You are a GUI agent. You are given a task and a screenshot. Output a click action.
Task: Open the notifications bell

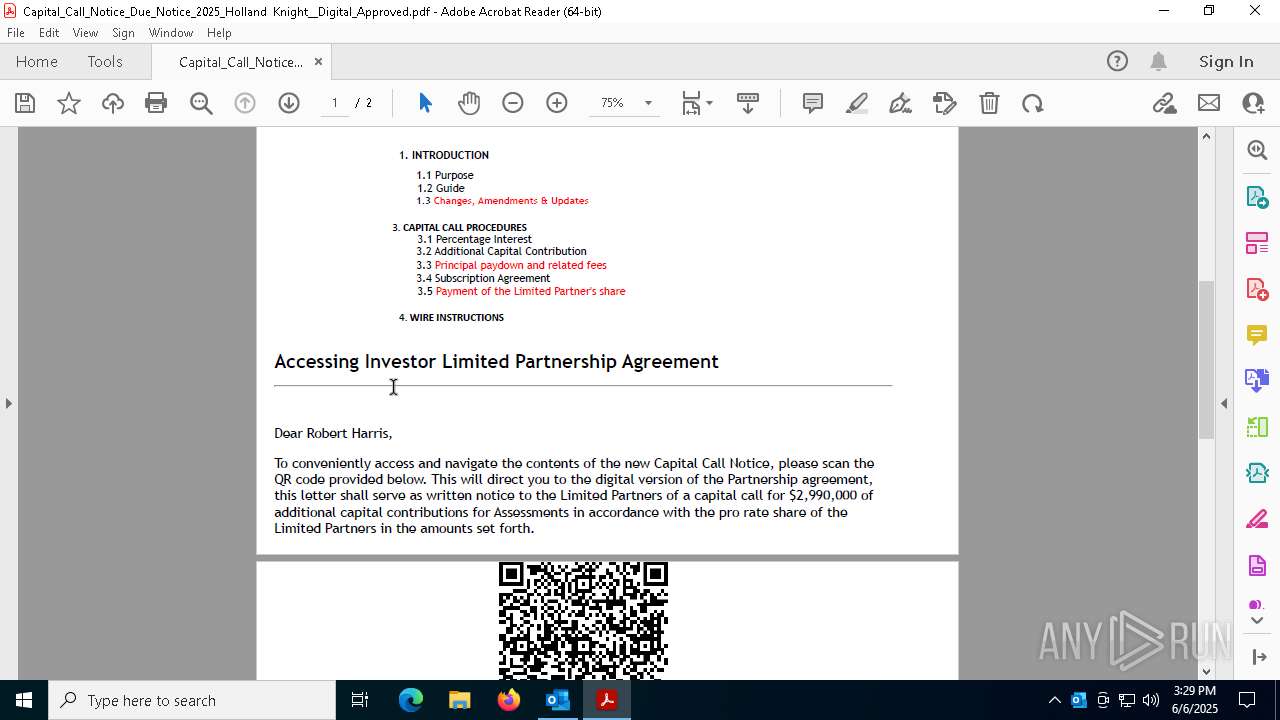(1158, 61)
